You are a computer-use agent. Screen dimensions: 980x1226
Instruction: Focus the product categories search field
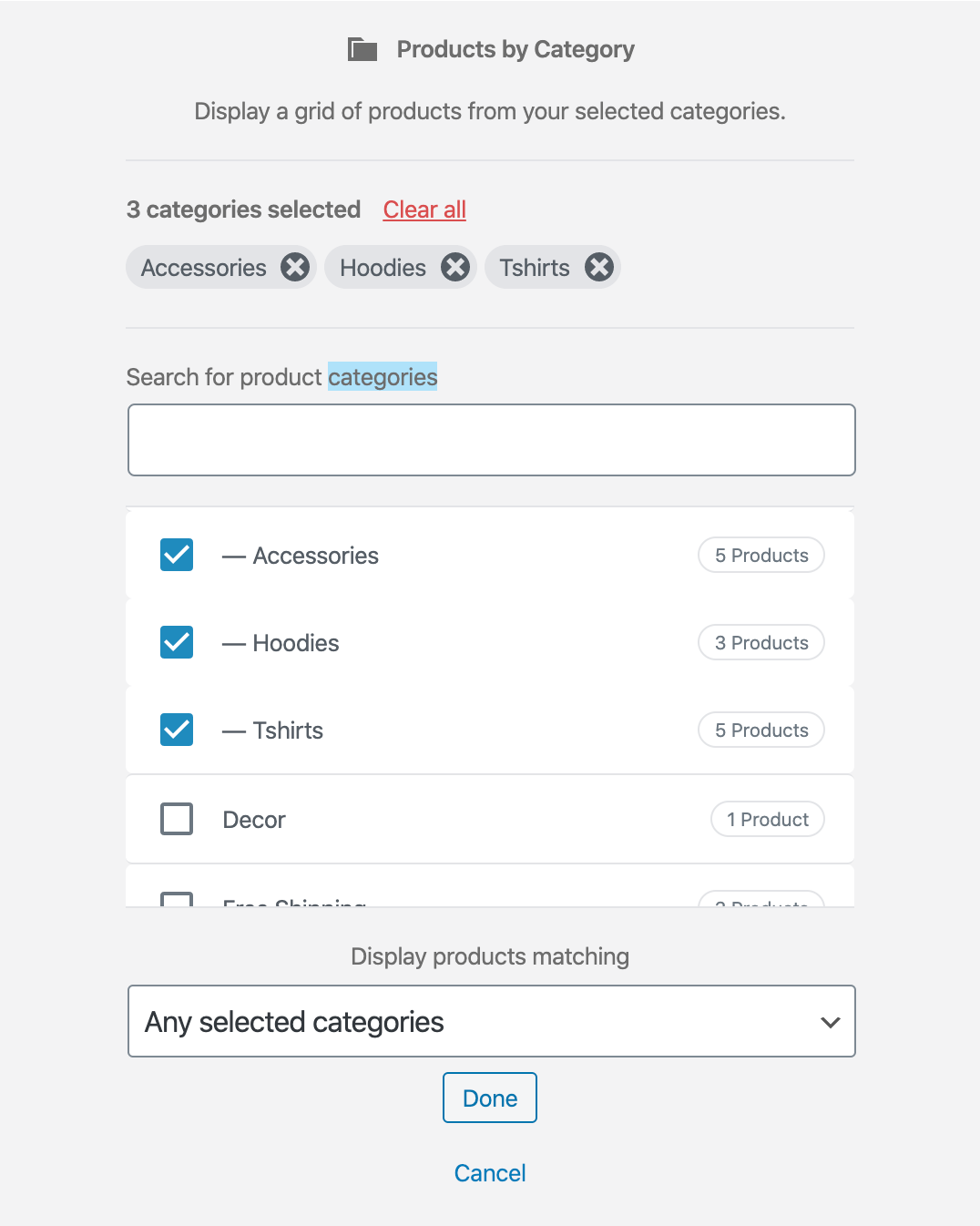click(x=492, y=440)
